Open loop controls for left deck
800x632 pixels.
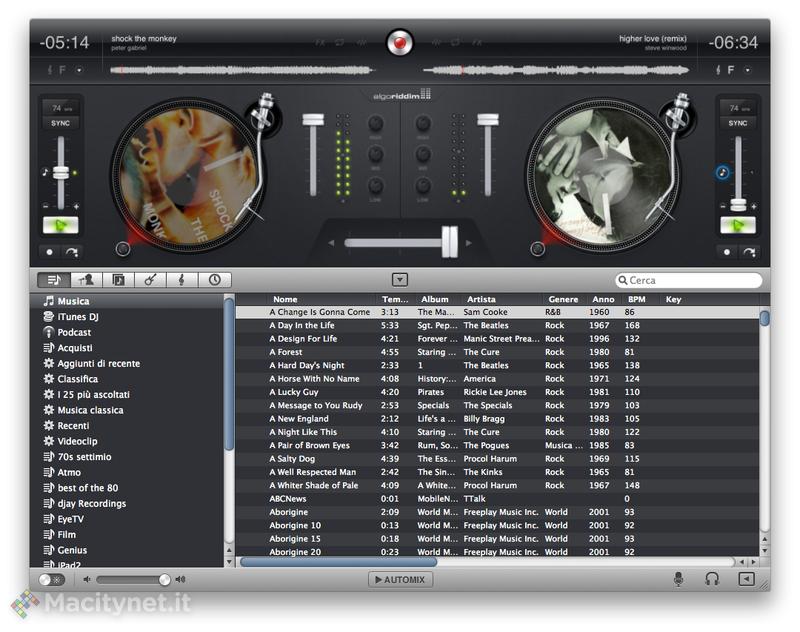point(340,43)
